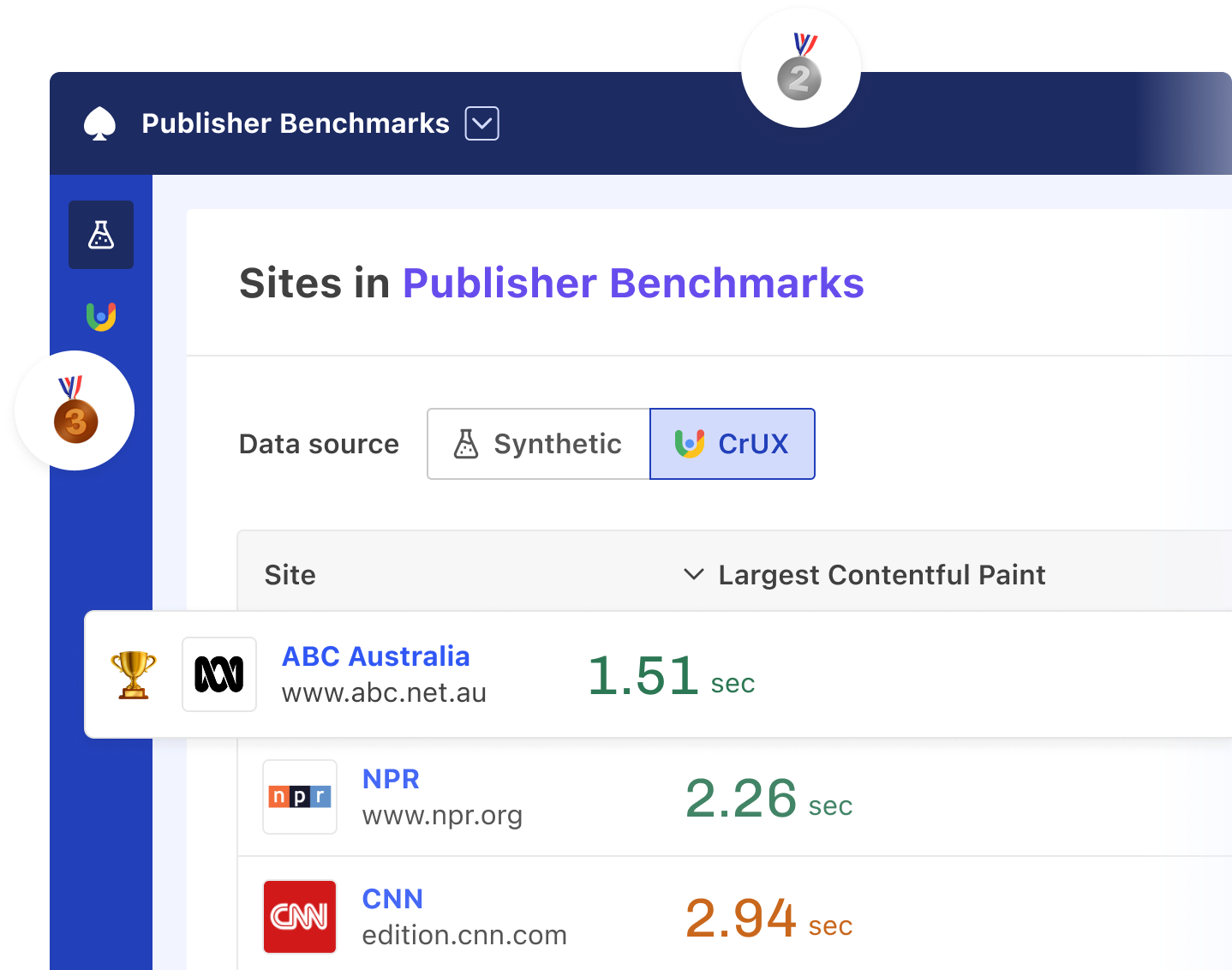The height and width of the screenshot is (970, 1232).
Task: Click the Largest Contentful Paint column label
Action: (x=882, y=575)
